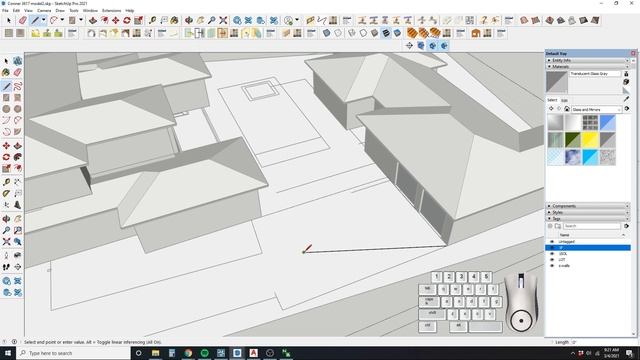The height and width of the screenshot is (360, 640).
Task: Select the arrow Select tool in left toolbar
Action: pyautogui.click(x=6, y=61)
